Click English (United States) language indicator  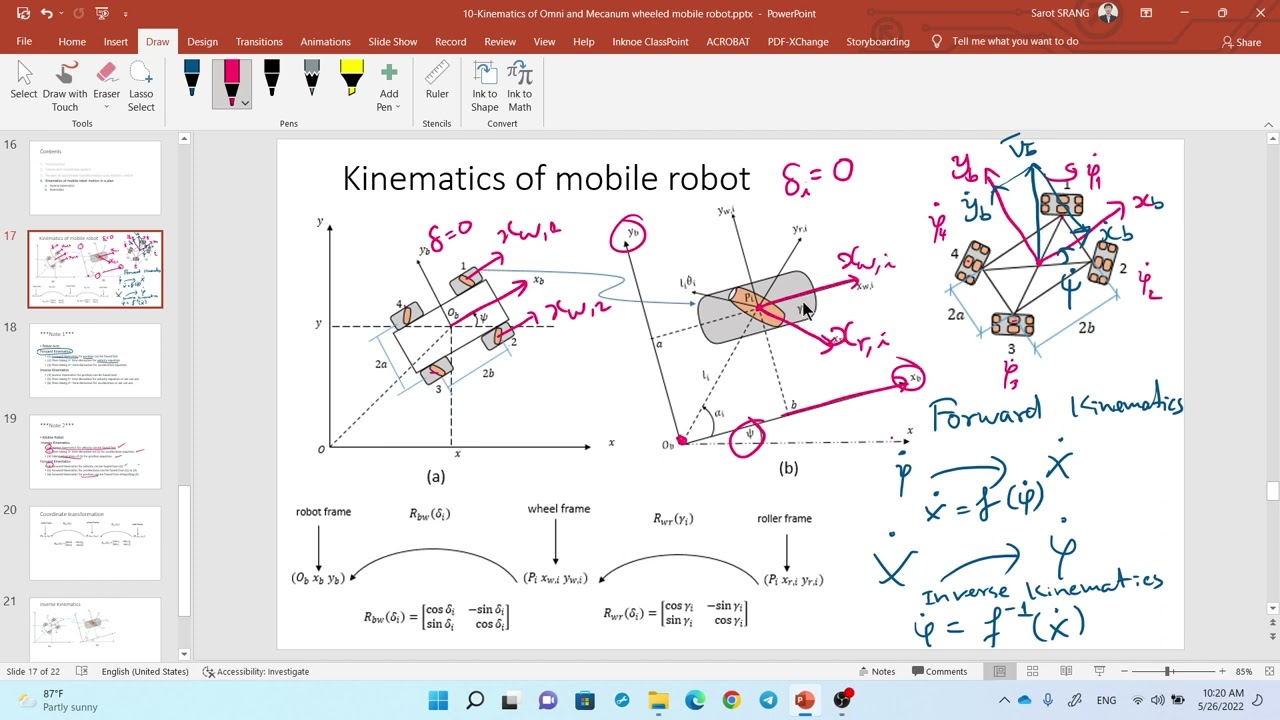point(144,671)
